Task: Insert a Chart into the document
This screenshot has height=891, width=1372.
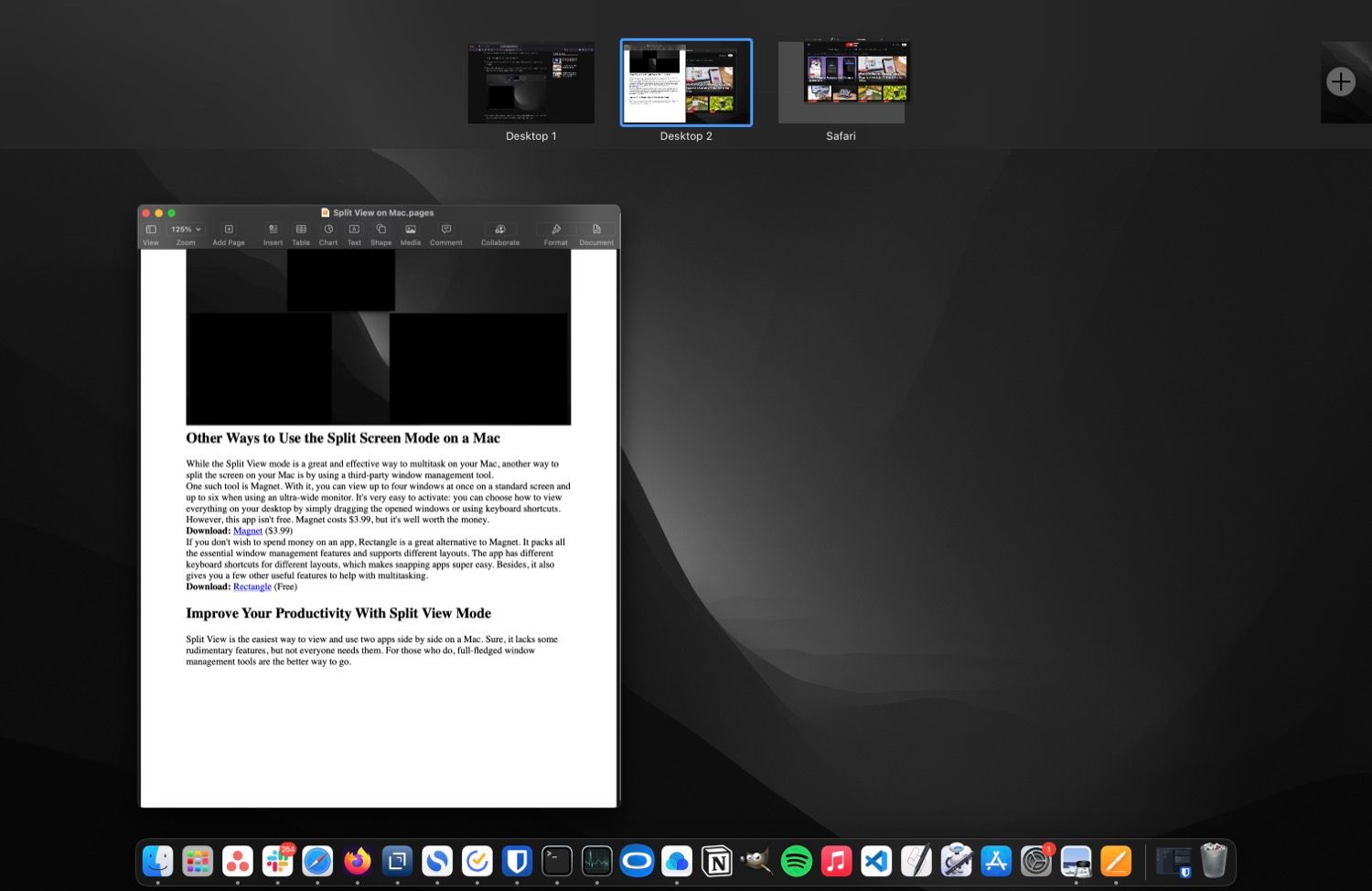Action: click(327, 231)
